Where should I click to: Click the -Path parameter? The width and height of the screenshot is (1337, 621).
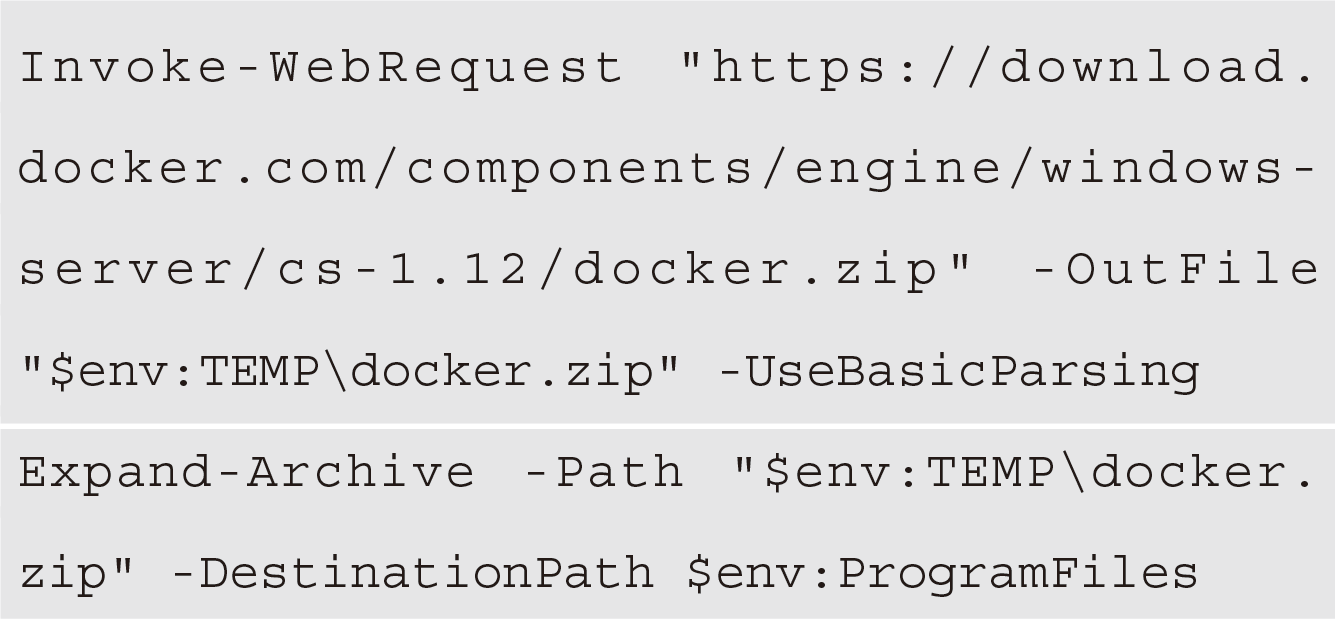[603, 471]
